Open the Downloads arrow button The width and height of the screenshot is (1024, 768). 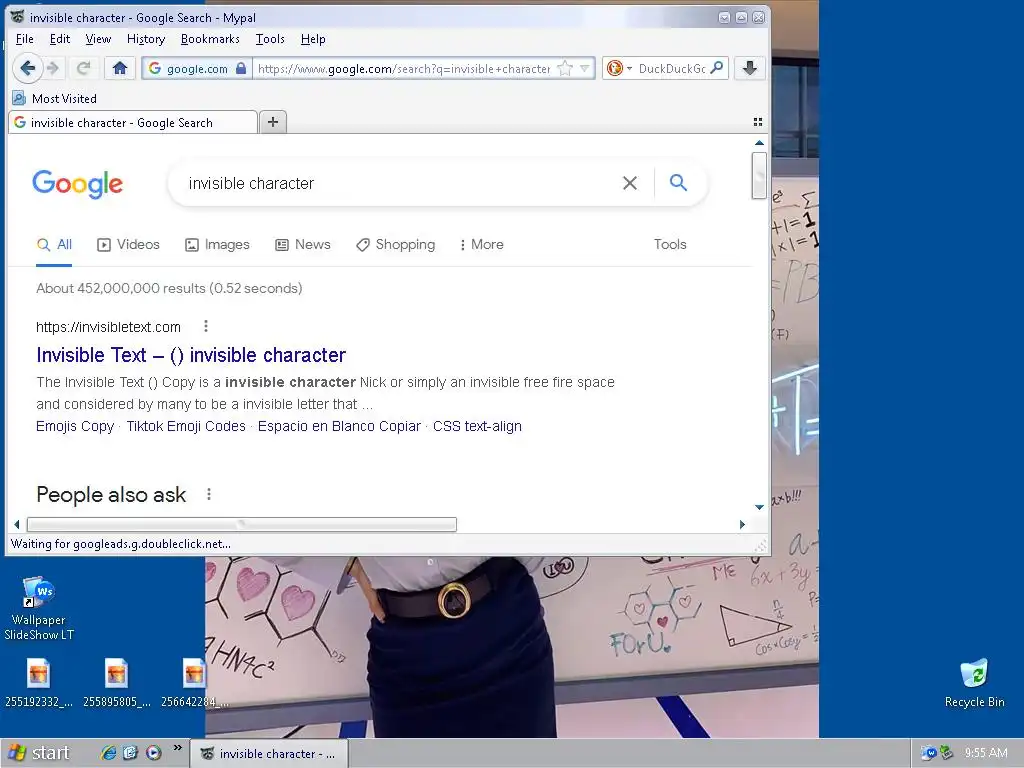[750, 68]
